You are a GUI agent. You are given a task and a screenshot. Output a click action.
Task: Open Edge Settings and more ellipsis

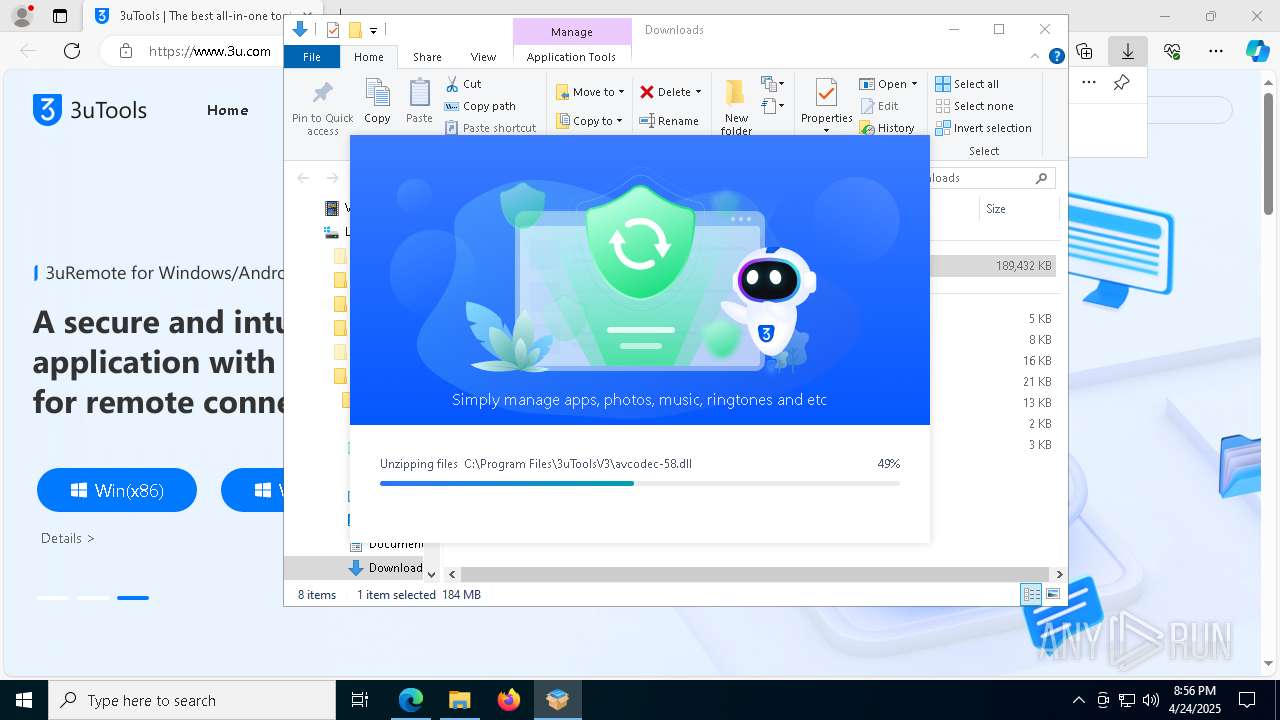[1216, 51]
